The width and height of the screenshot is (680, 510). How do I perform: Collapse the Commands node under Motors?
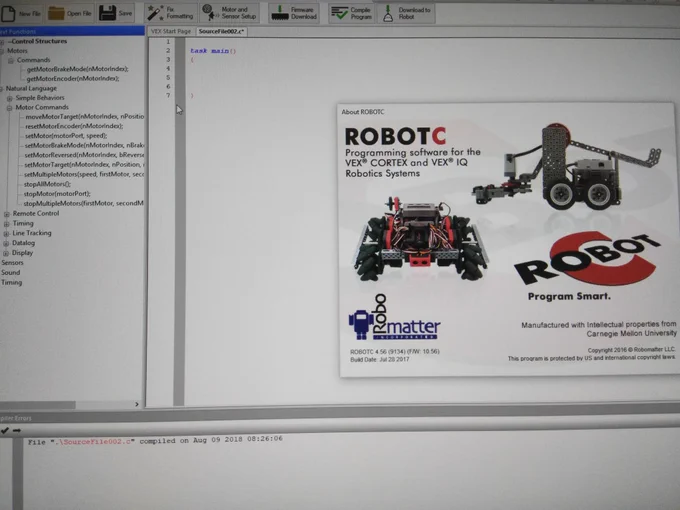click(11, 60)
